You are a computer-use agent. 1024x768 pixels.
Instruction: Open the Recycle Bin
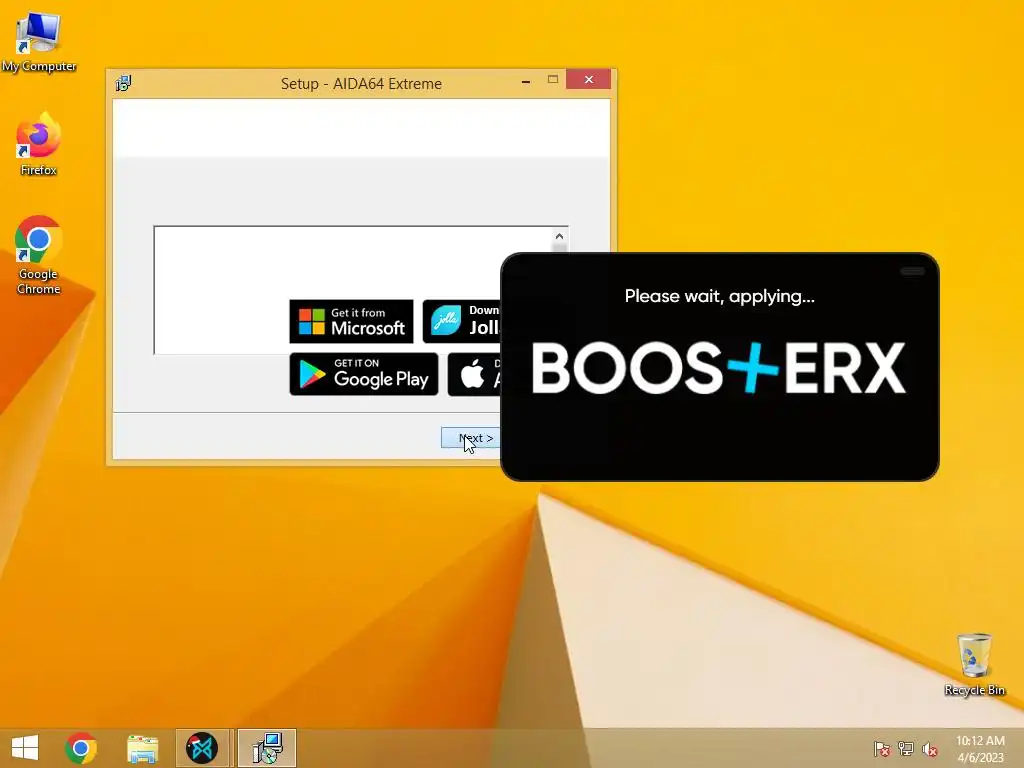pos(974,664)
